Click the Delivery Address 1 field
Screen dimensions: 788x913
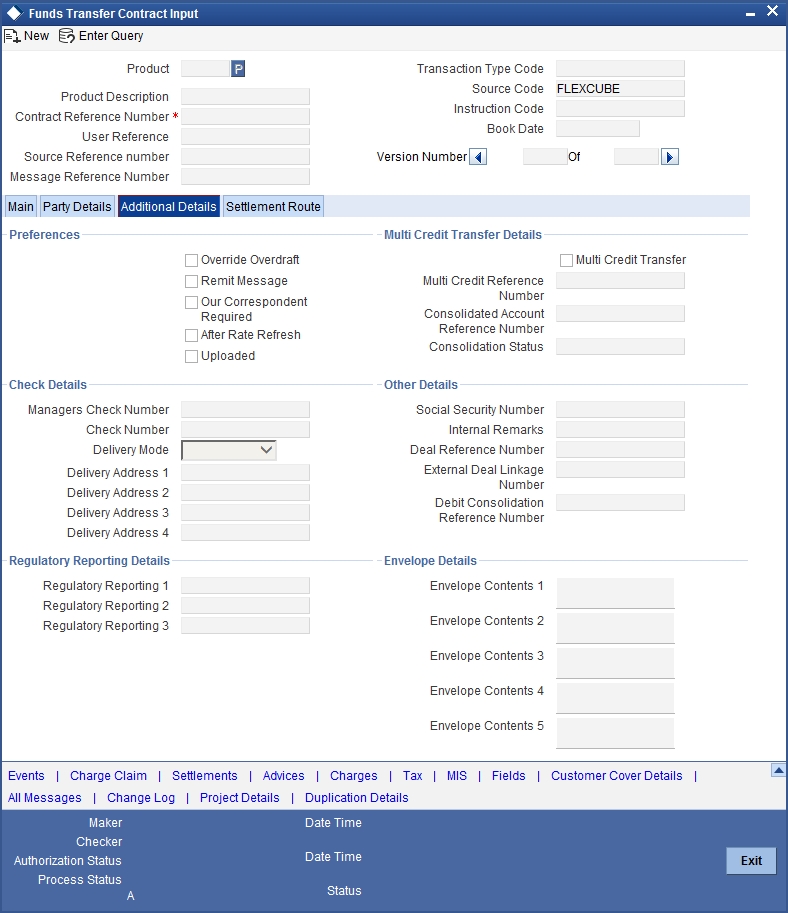click(x=245, y=473)
